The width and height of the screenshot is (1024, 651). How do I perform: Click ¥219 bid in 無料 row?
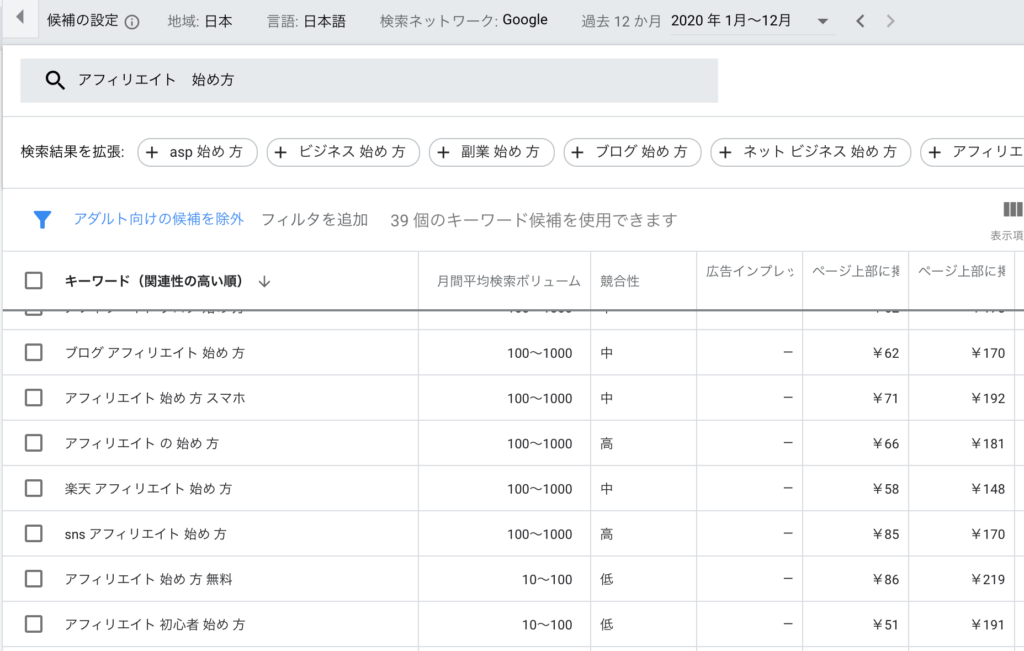pos(987,580)
